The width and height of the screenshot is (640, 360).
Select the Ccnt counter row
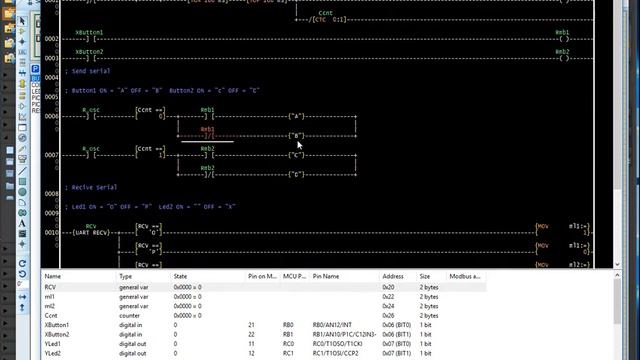pyautogui.click(x=264, y=316)
